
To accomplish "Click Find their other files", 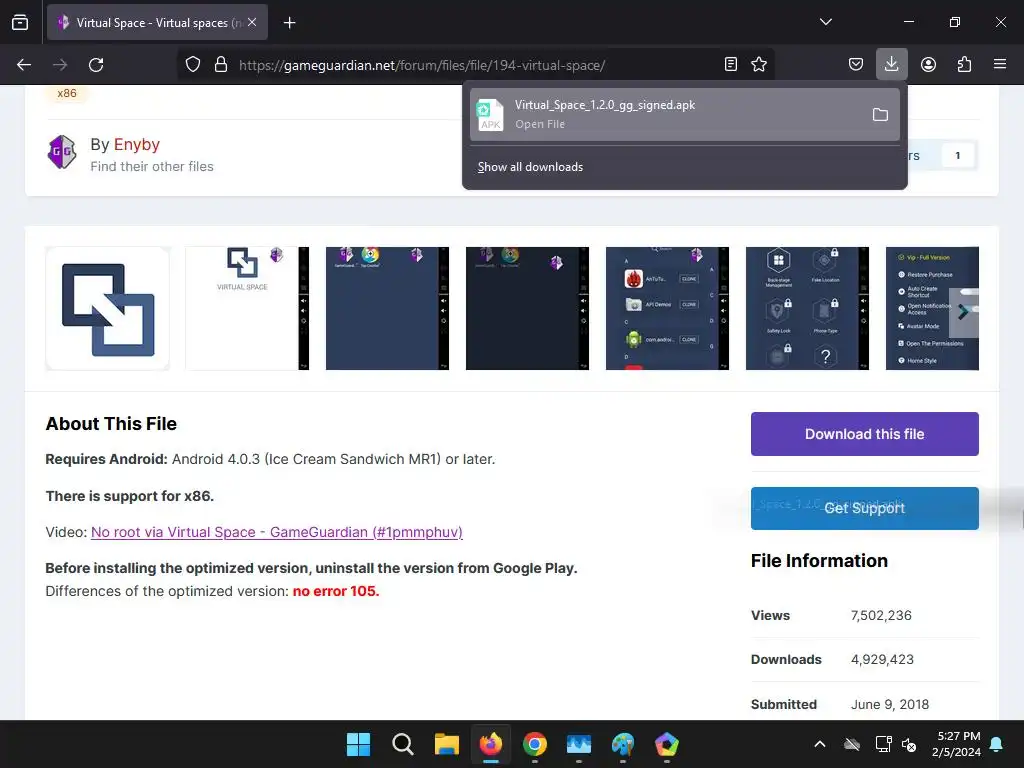I will coord(152,167).
